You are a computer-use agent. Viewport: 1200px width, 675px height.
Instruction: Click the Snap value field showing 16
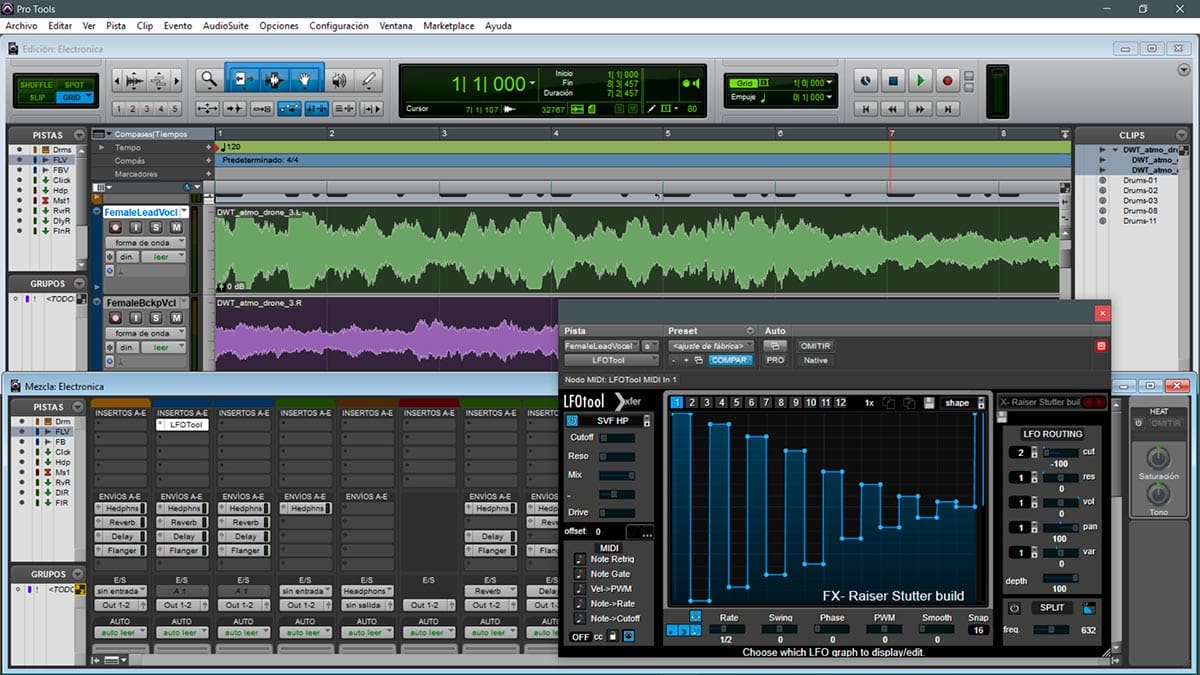pos(977,630)
